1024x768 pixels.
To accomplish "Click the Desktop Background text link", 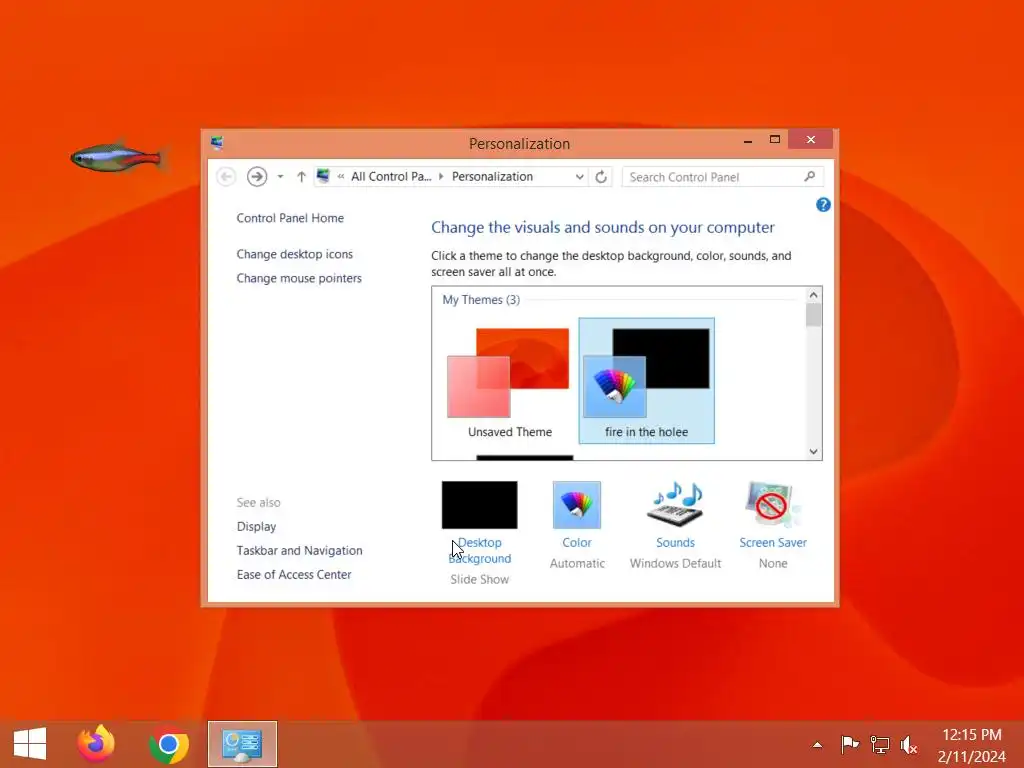I will pyautogui.click(x=479, y=551).
